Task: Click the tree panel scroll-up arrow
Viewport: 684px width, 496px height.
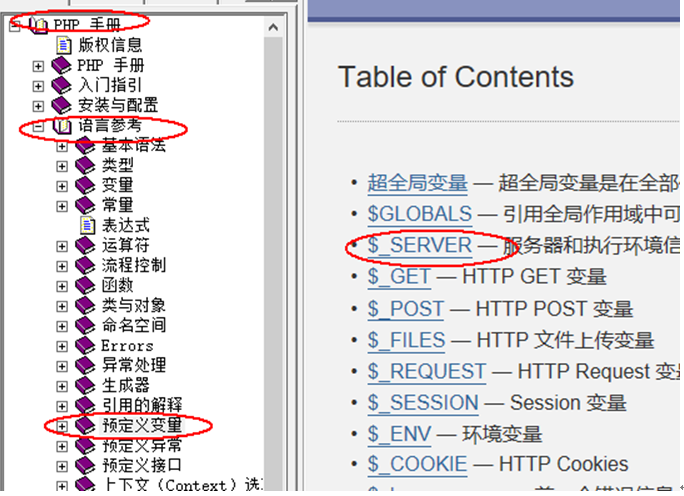Action: click(x=273, y=27)
